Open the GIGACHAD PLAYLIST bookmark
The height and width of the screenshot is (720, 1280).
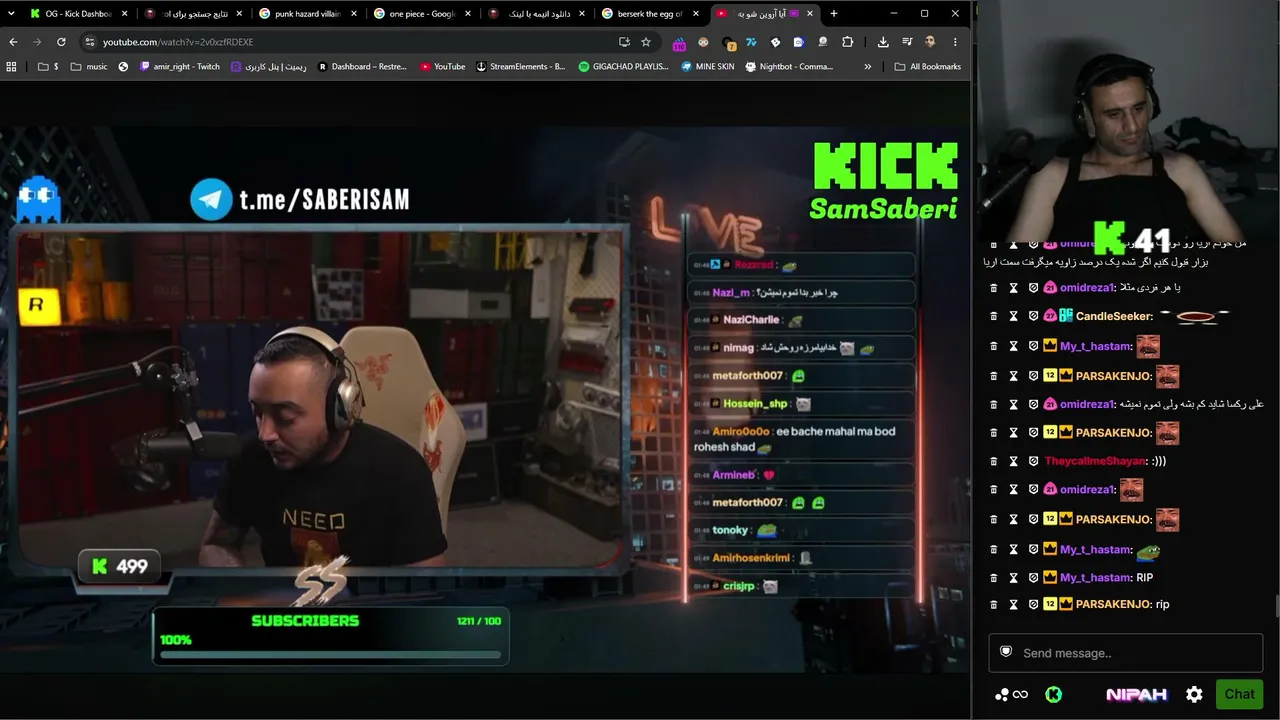[623, 67]
